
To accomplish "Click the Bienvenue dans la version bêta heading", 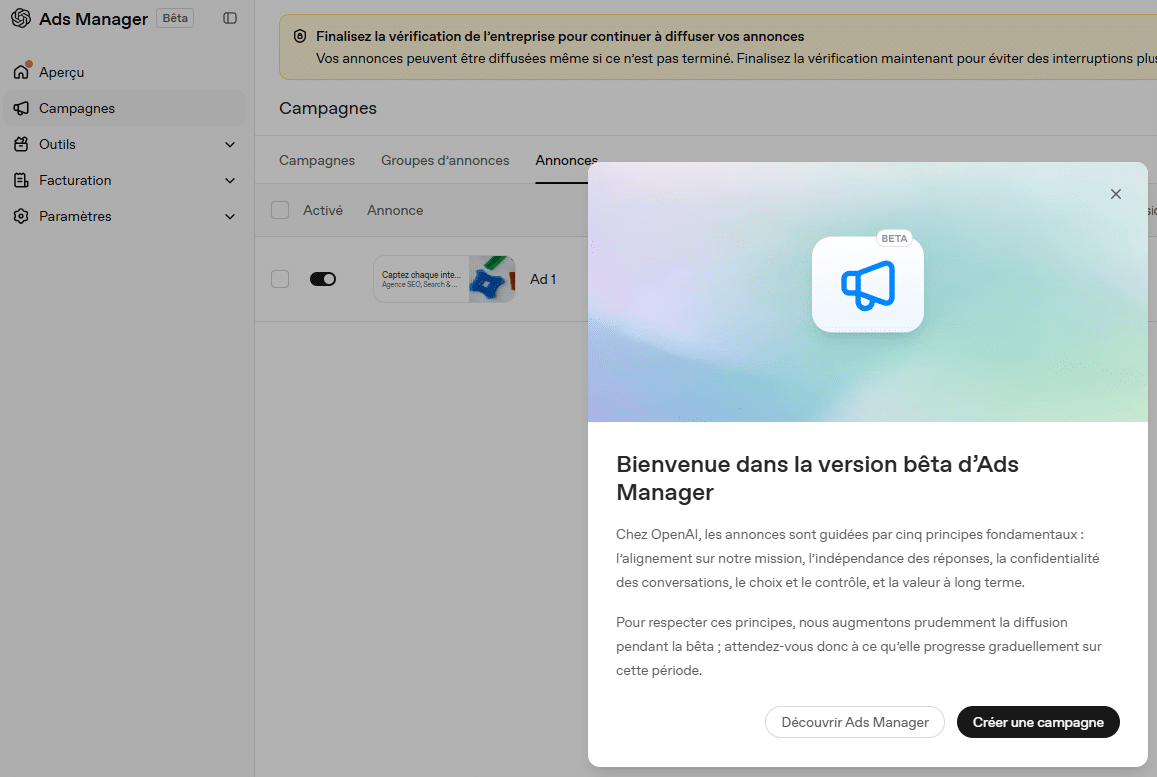I will point(817,478).
